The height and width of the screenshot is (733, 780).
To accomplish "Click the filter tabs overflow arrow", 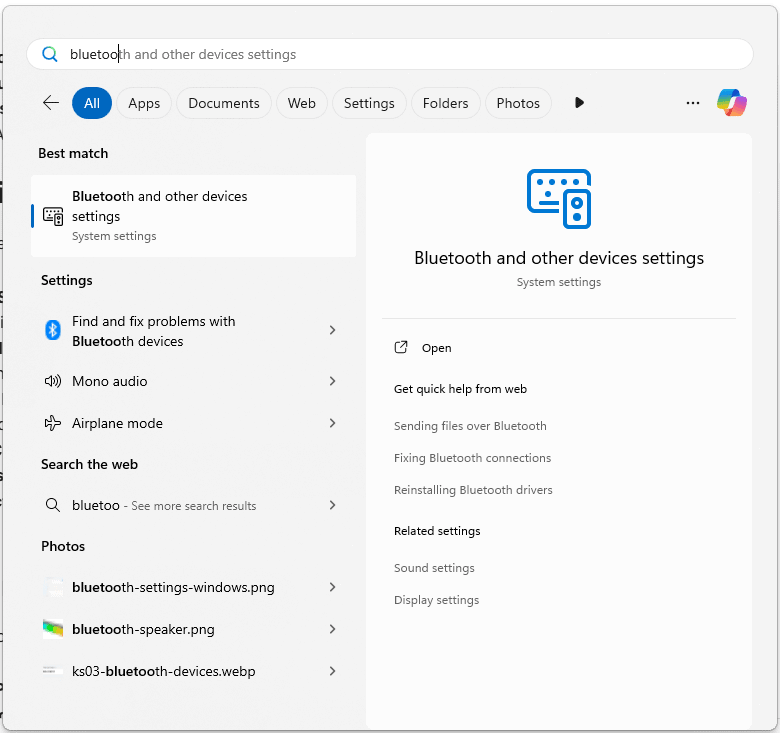I will coord(579,103).
